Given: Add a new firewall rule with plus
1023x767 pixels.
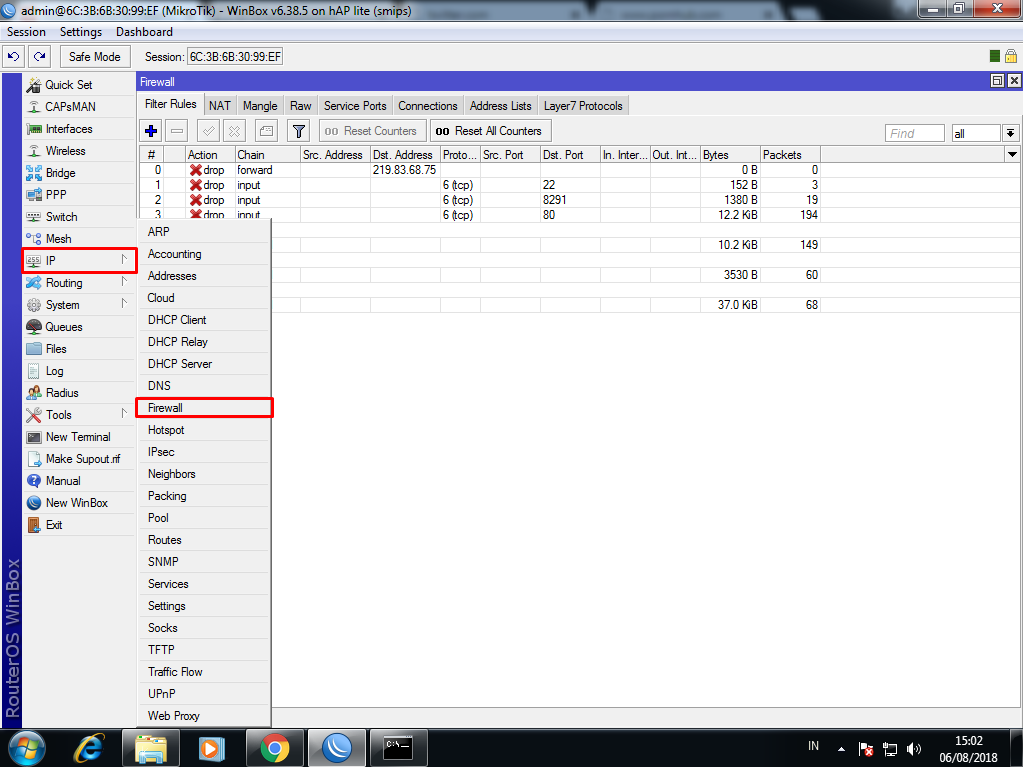Looking at the screenshot, I should pos(151,131).
